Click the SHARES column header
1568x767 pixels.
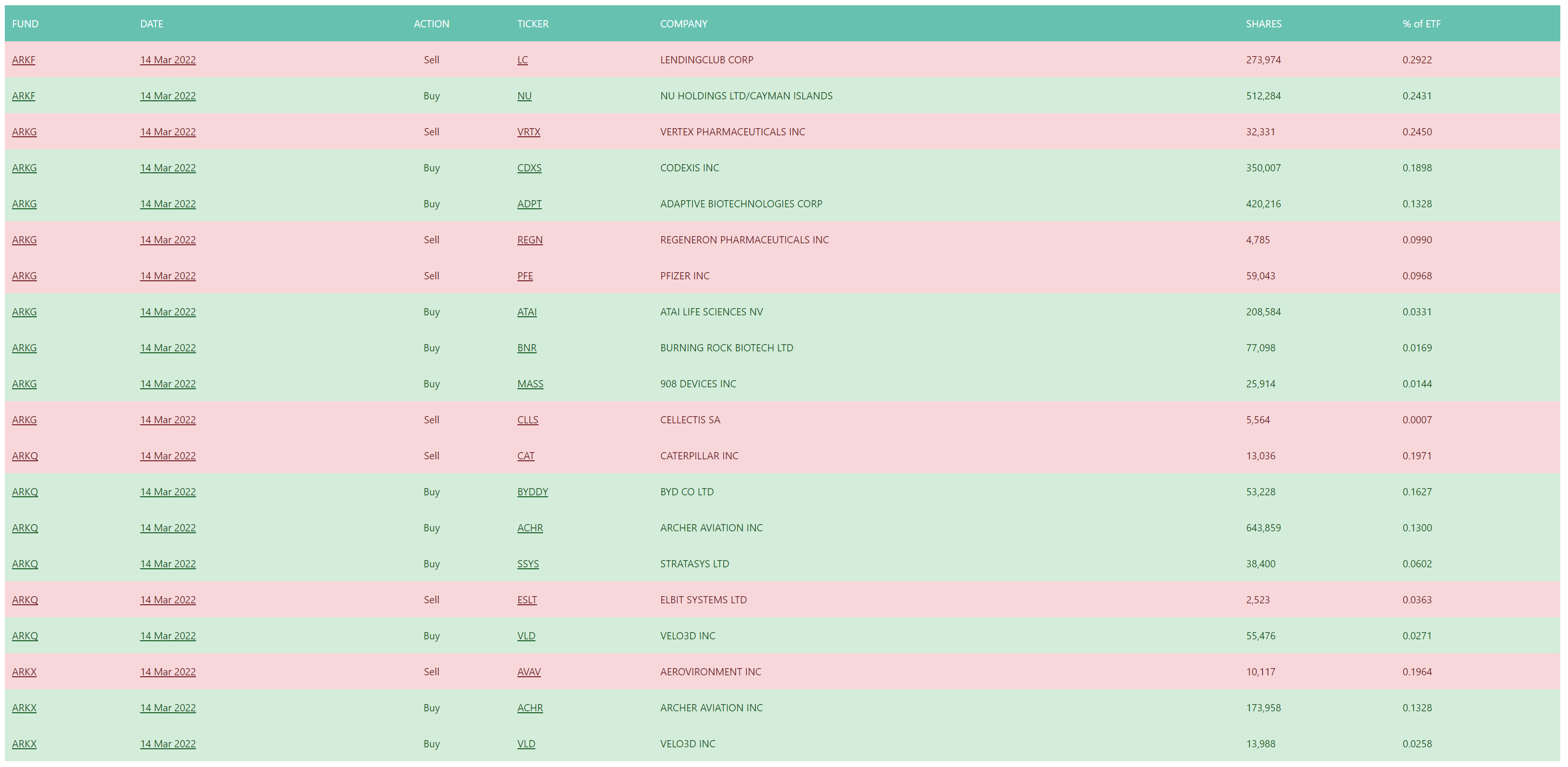[1264, 24]
